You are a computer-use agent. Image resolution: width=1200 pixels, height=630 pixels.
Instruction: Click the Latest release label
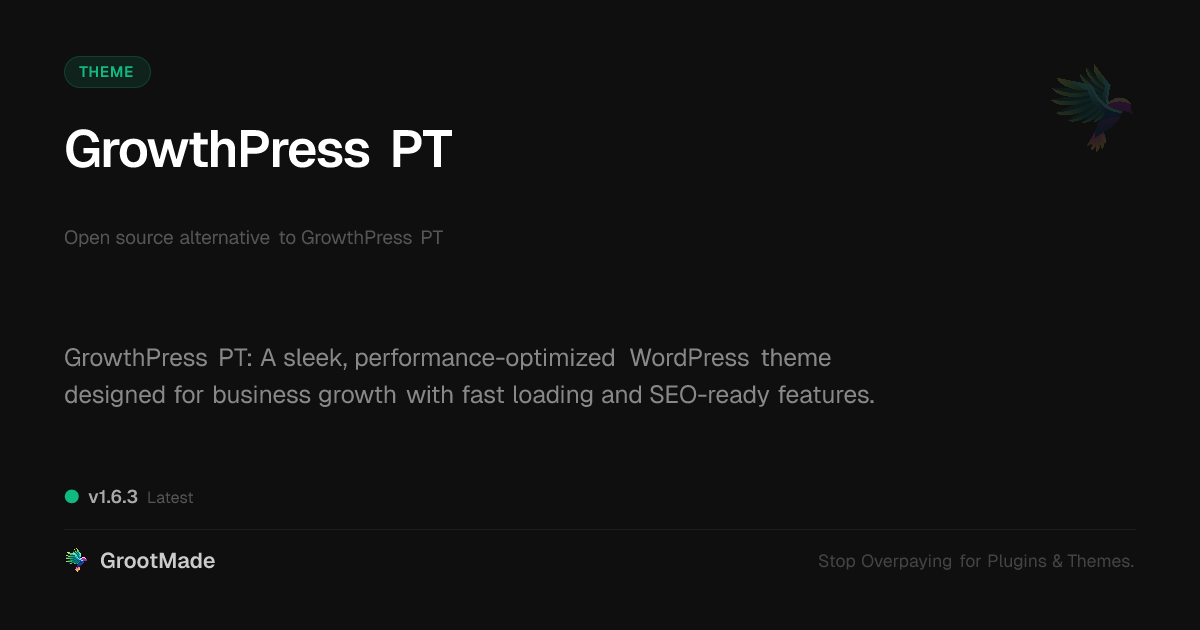pyautogui.click(x=170, y=497)
